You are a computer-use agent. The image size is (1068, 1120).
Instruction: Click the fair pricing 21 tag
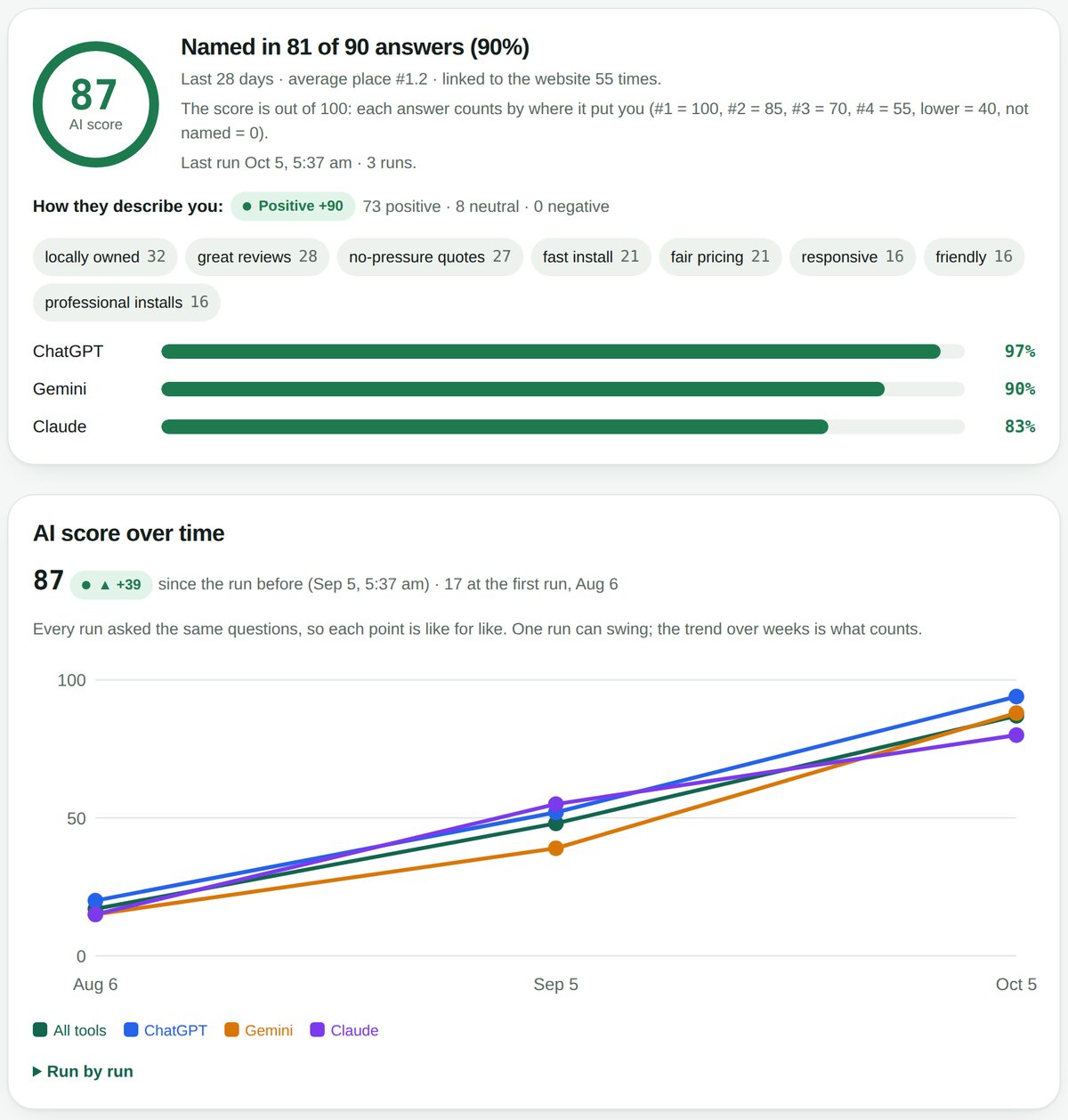click(720, 256)
